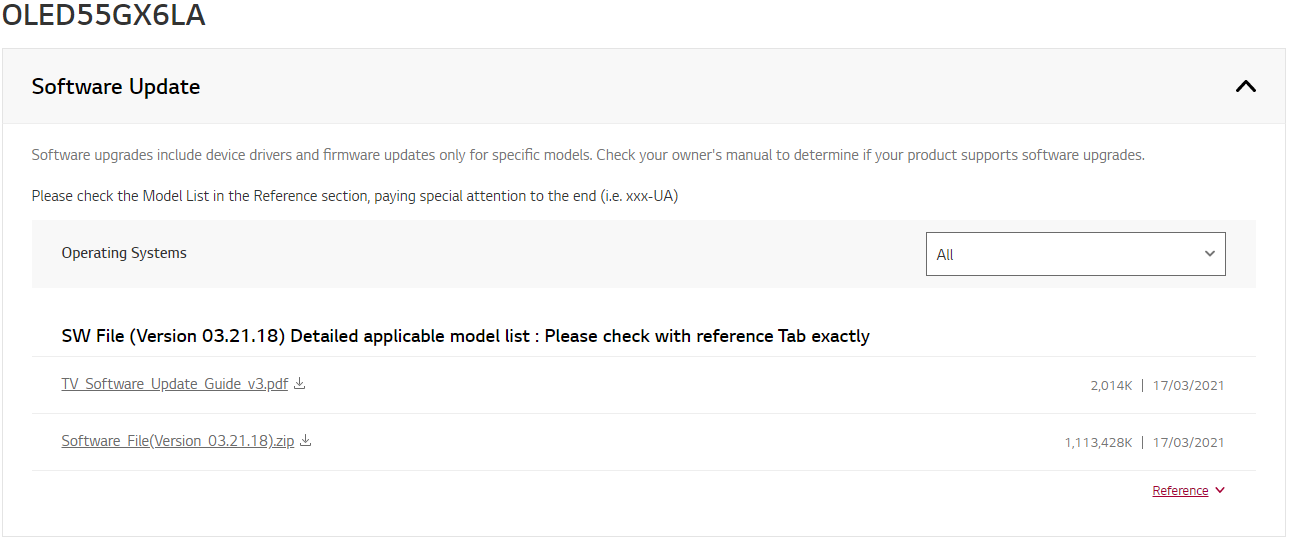
Task: Click the software upgrades description paragraph
Action: tap(588, 155)
